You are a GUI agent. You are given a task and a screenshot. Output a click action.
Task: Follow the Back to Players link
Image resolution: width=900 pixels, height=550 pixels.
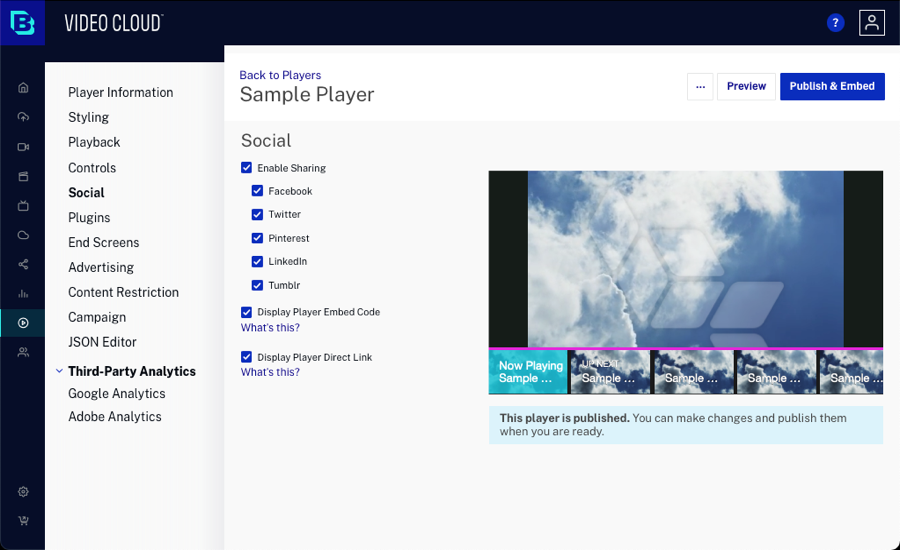click(280, 75)
